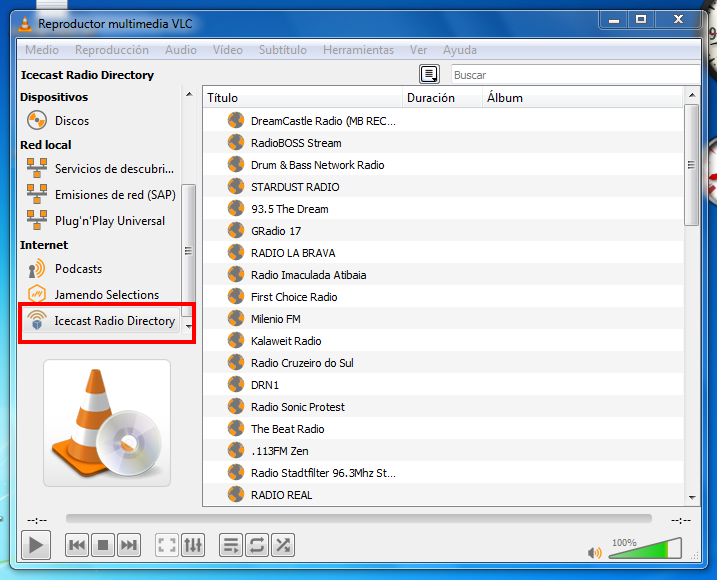Open the Audio menu

(x=181, y=50)
